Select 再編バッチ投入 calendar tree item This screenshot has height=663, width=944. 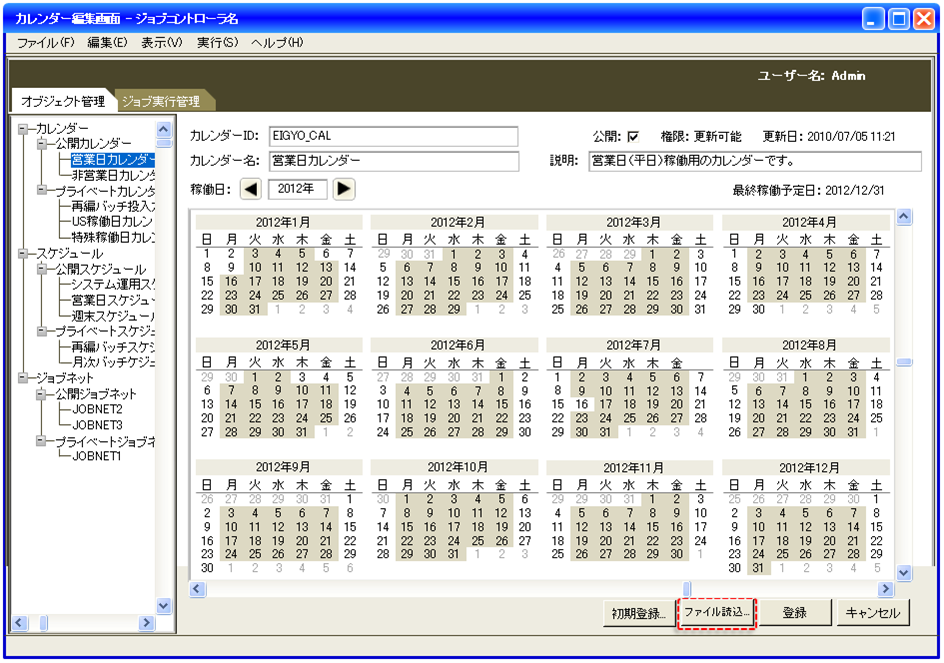[113, 206]
